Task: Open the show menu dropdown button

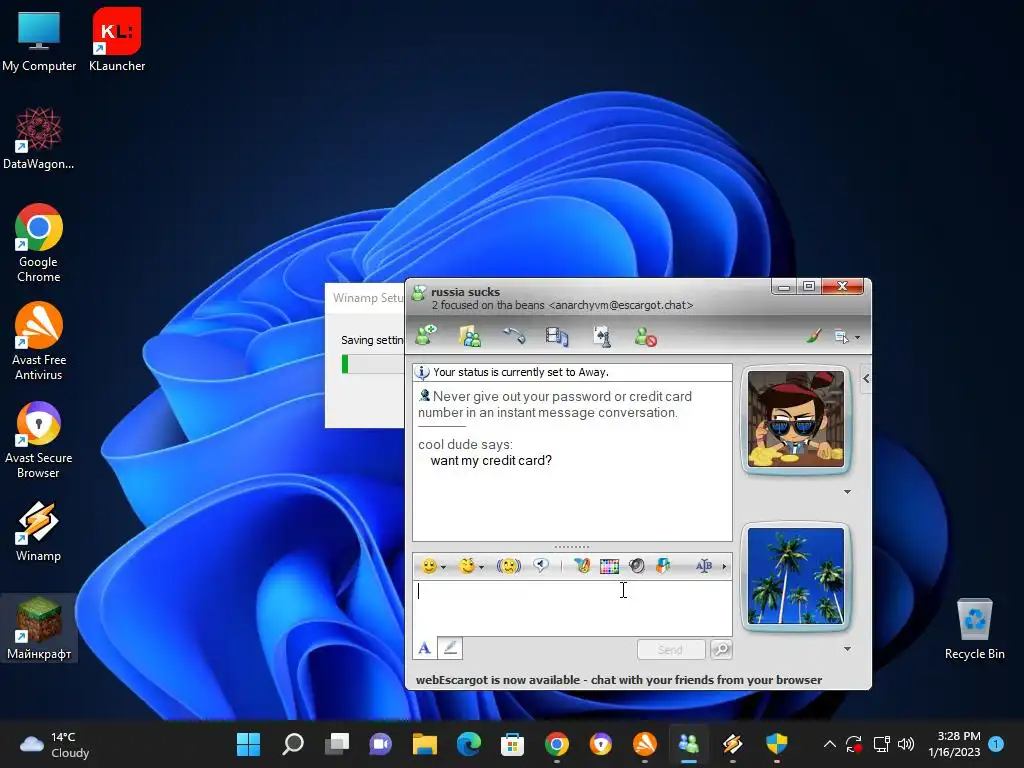Action: (x=846, y=337)
